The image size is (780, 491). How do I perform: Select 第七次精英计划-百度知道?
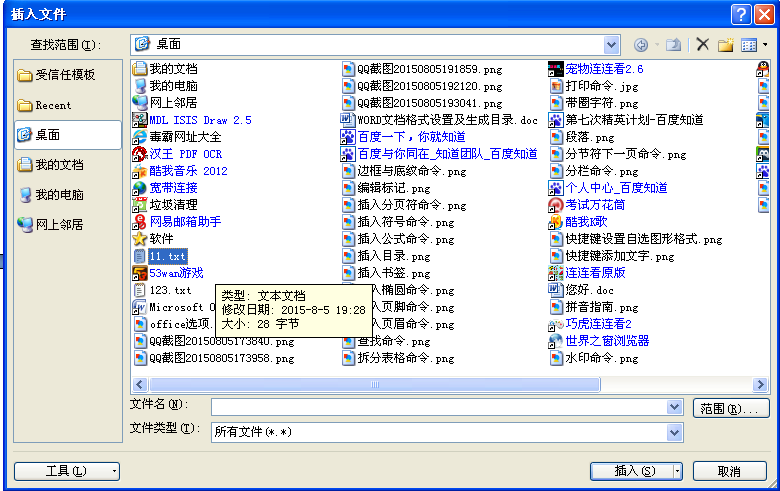626,120
